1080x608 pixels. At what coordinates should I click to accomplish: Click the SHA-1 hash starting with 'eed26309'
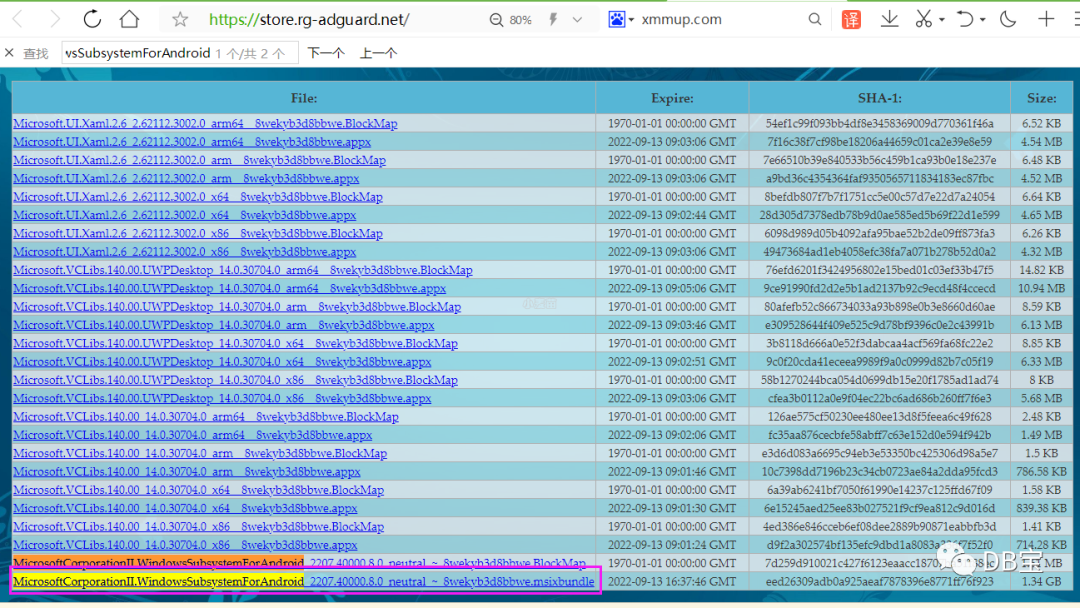[880, 582]
